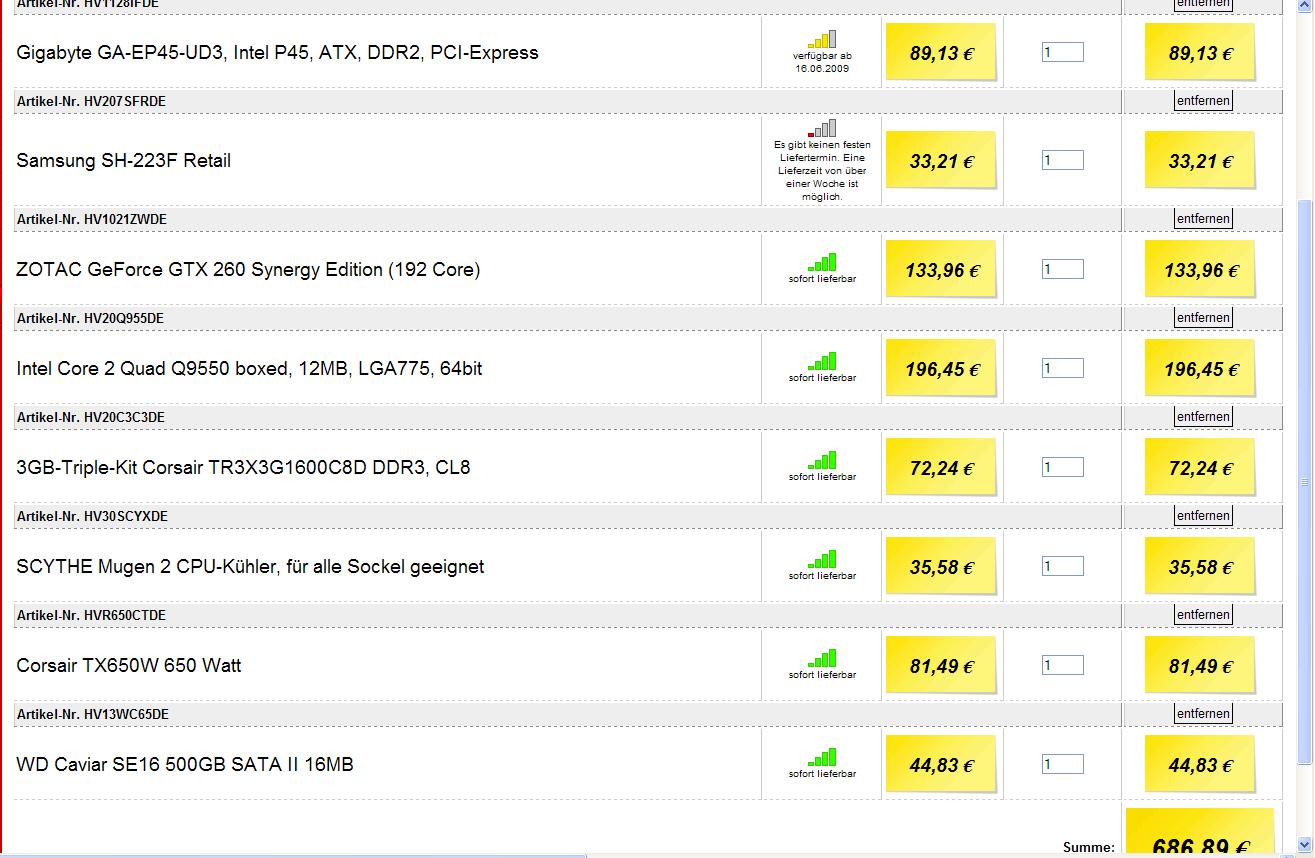Click entfernen button beside Artikel-Nr. HV30SCYXDE

(1203, 516)
